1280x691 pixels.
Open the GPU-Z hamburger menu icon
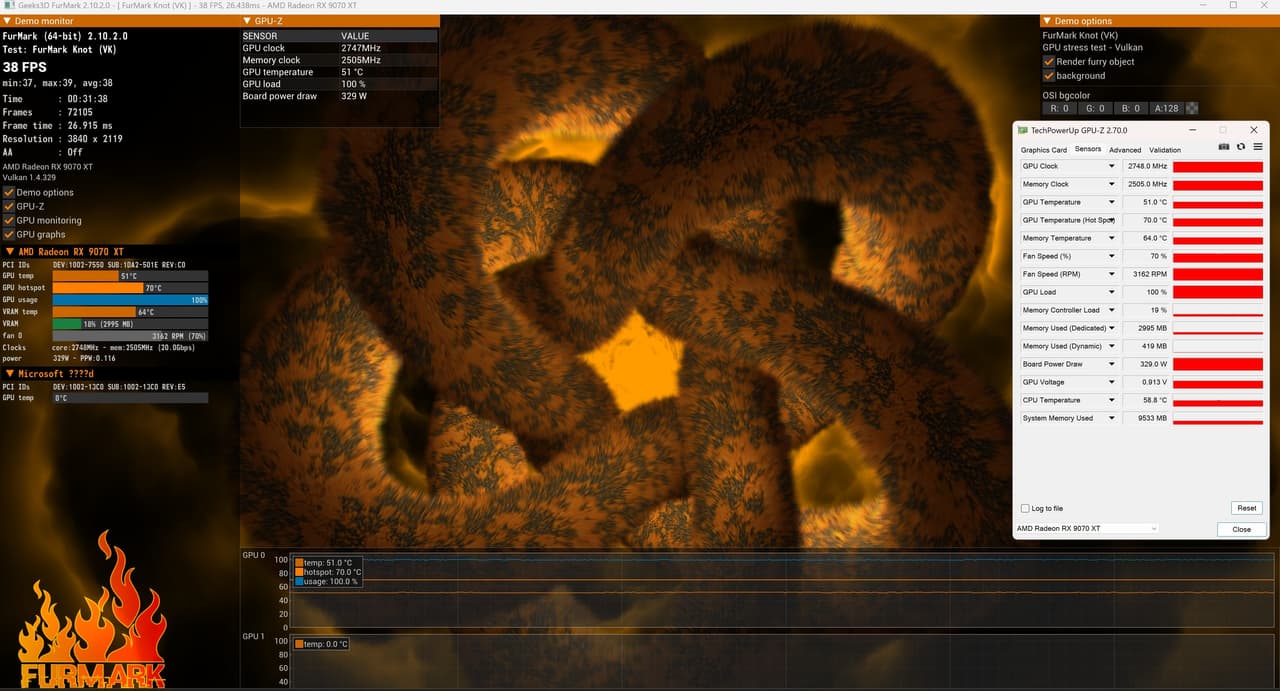[1258, 147]
